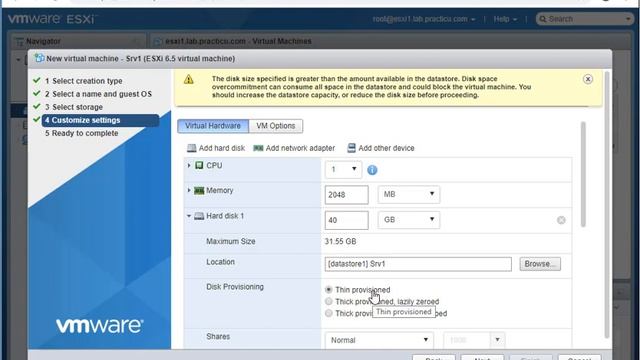Switch to the VM Options tab

[x=276, y=126]
